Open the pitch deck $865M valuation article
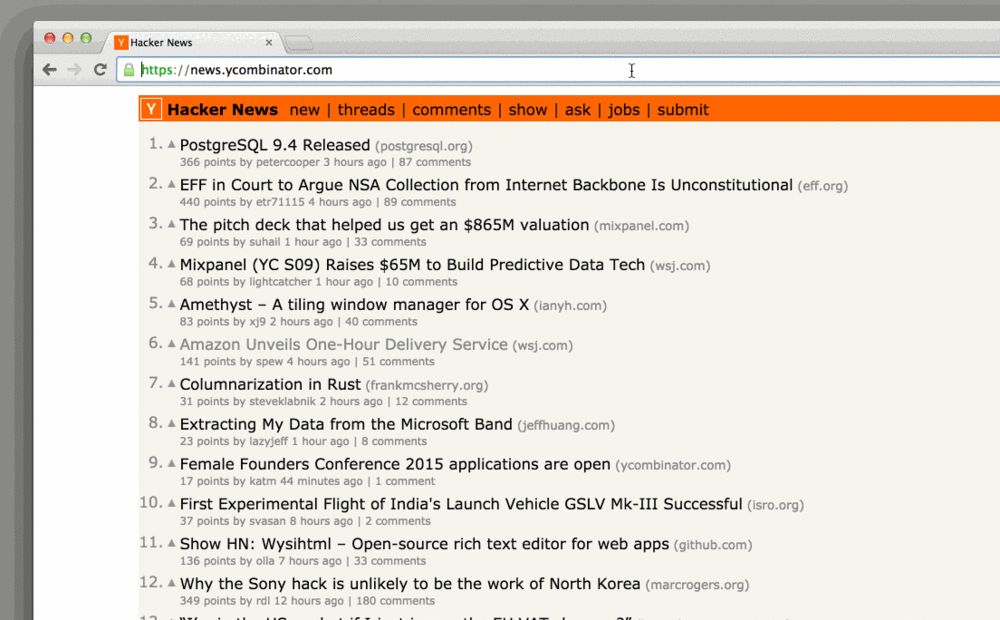The width and height of the screenshot is (1000, 620). click(x=385, y=225)
